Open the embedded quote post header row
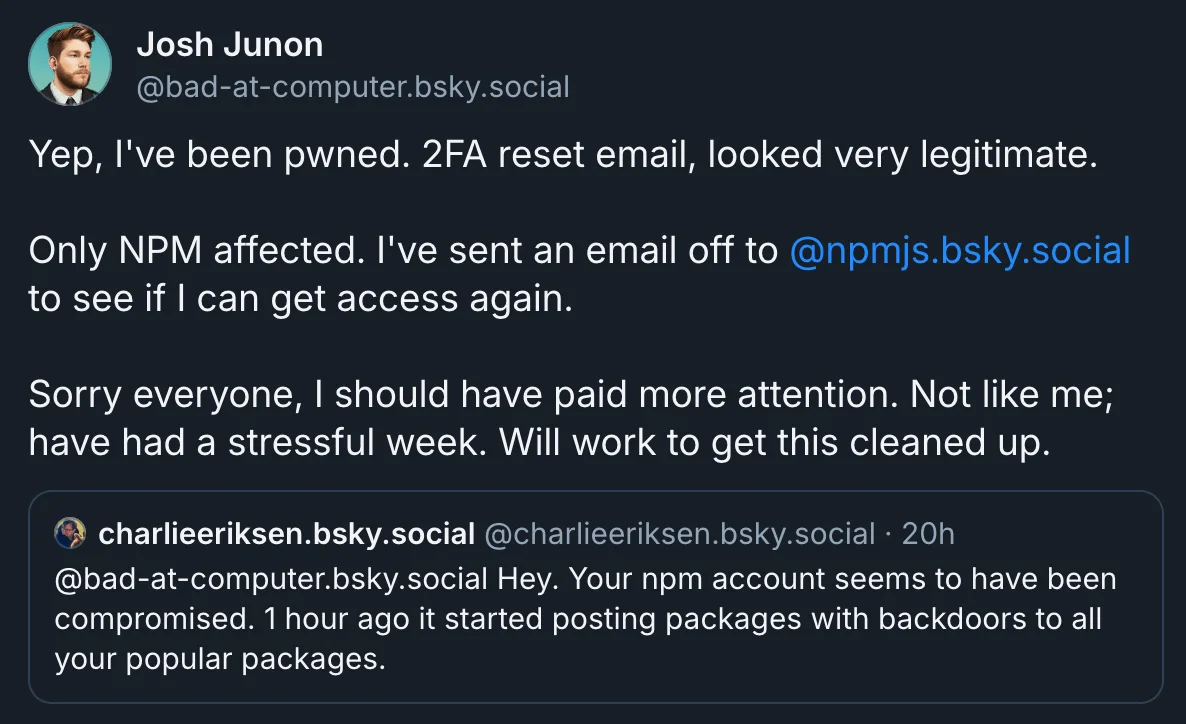1186x724 pixels. [x=500, y=533]
